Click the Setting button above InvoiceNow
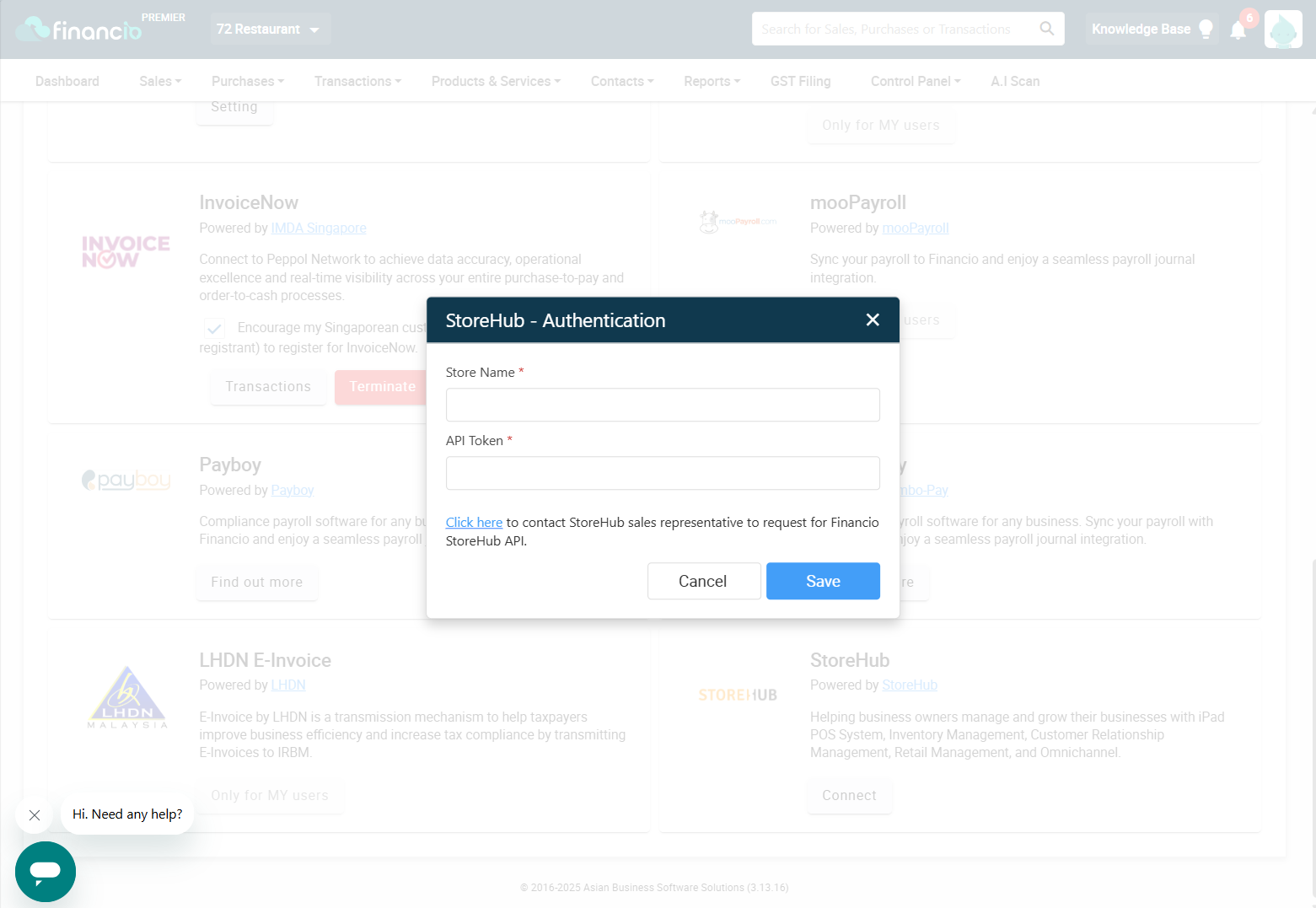 pyautogui.click(x=234, y=110)
